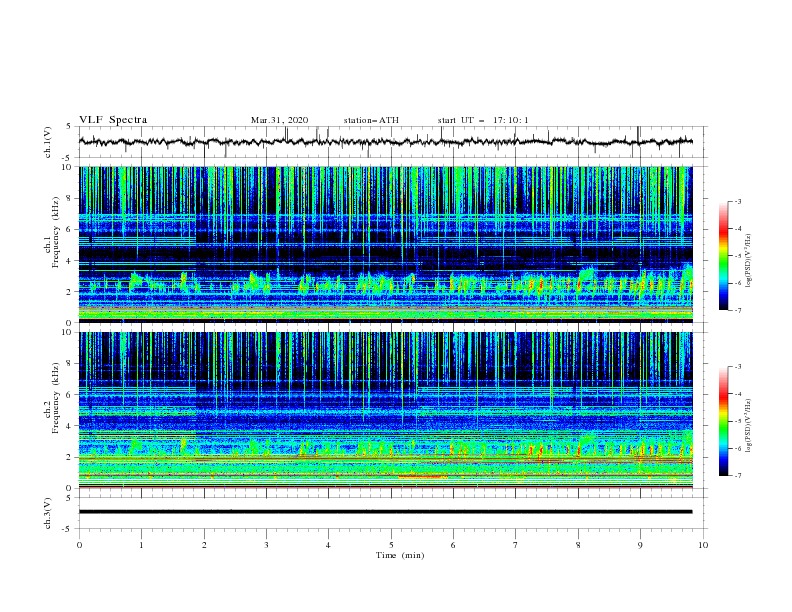Click the "6" tick on time axis
Screen dimensions: 792x612
(454, 545)
